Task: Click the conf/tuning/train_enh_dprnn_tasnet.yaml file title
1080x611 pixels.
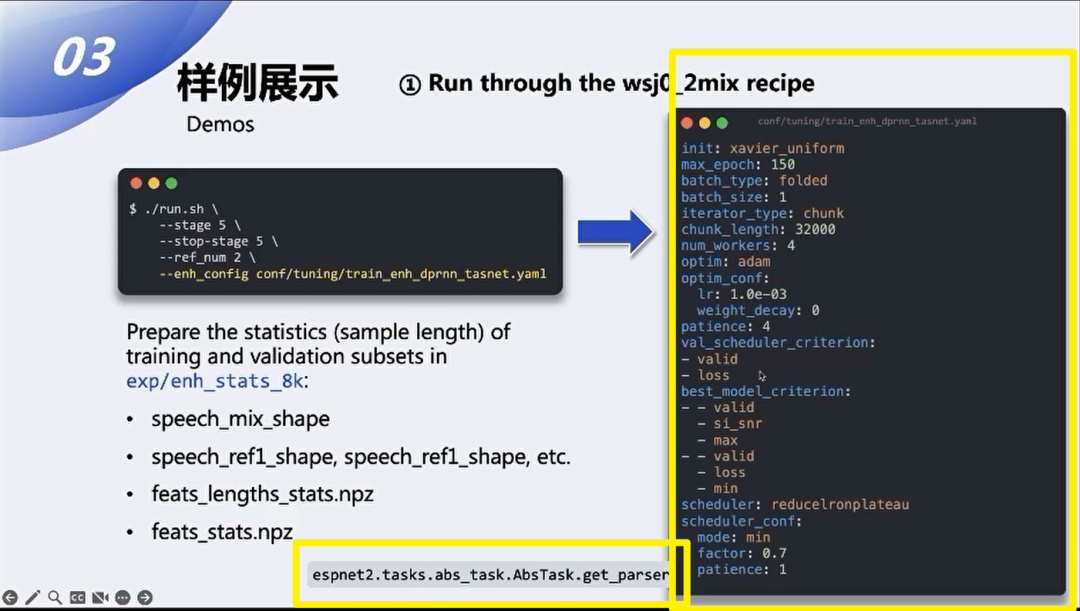Action: (867, 121)
